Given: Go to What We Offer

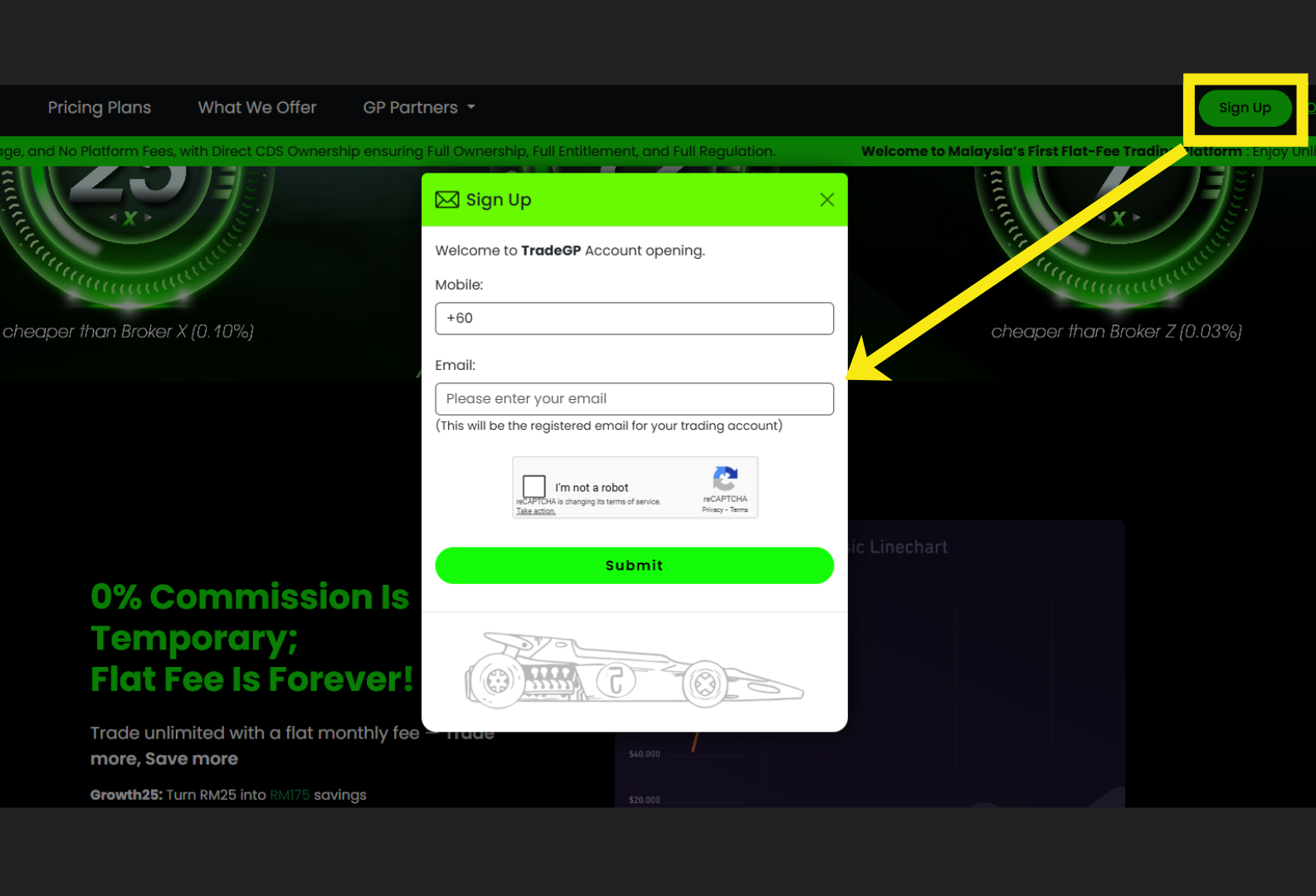Looking at the screenshot, I should pyautogui.click(x=257, y=108).
